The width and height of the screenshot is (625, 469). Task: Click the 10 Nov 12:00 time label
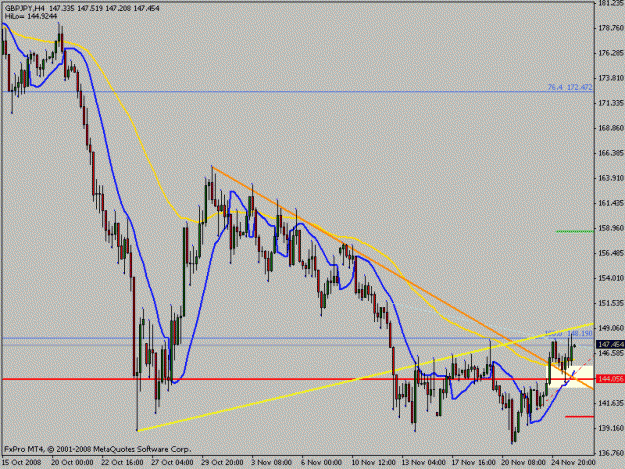point(373,462)
